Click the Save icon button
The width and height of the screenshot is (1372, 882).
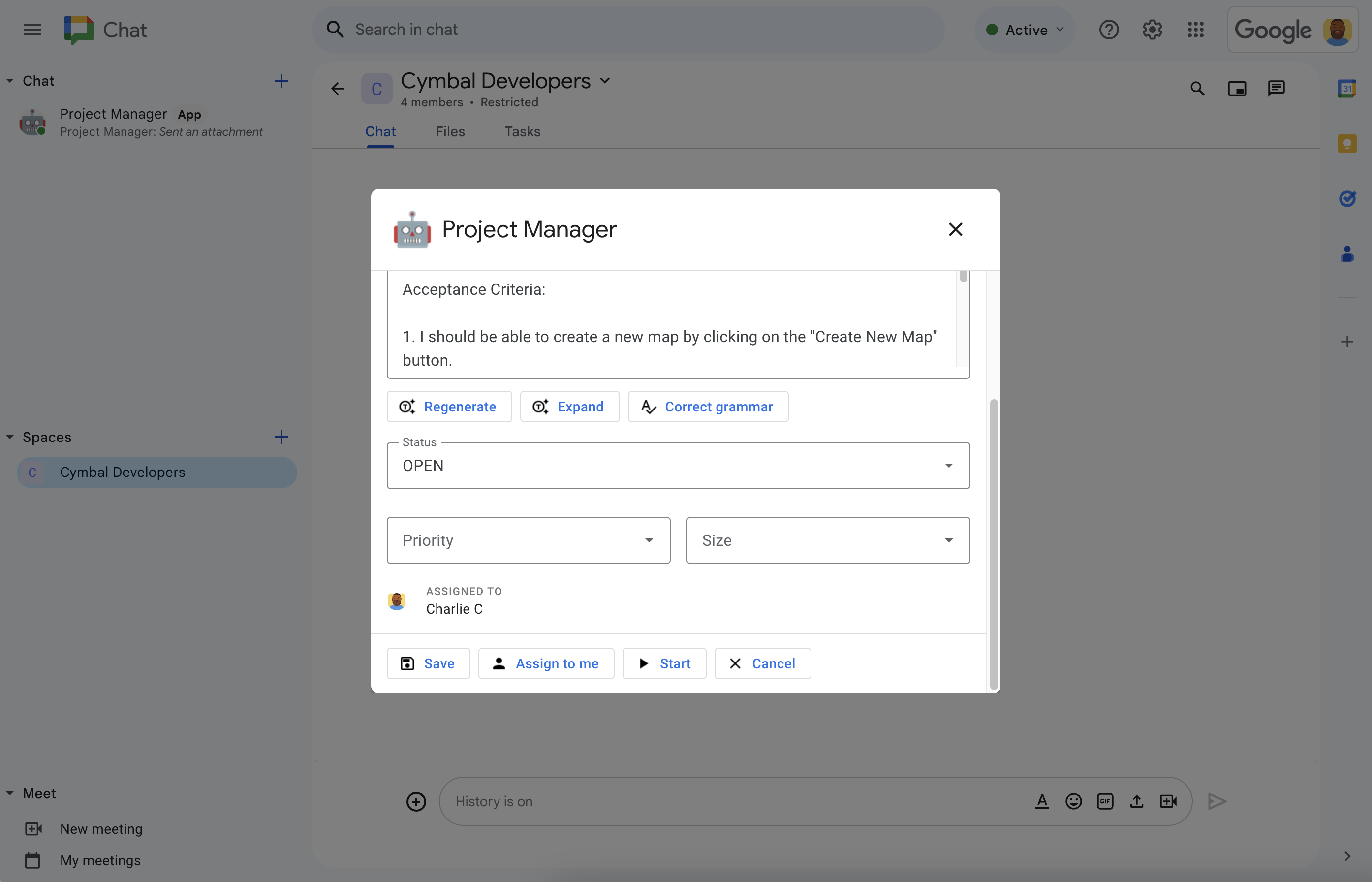(x=407, y=663)
